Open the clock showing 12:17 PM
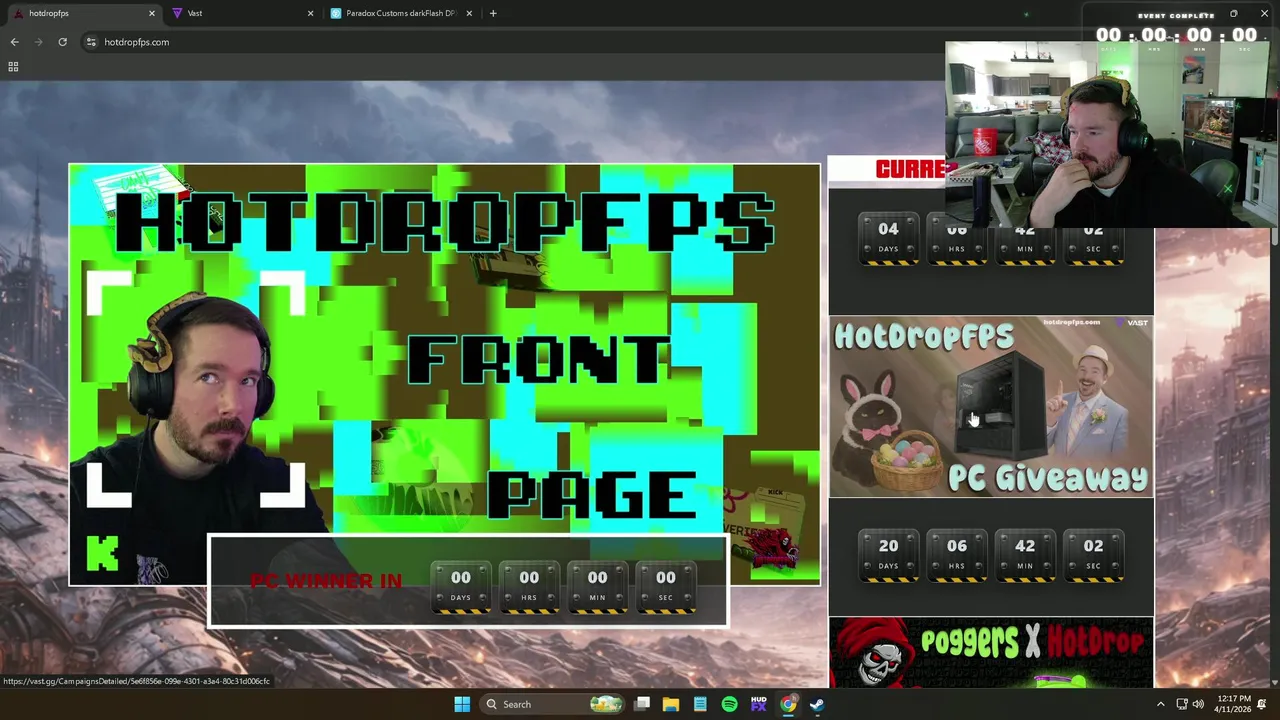1280x720 pixels. [x=1234, y=704]
